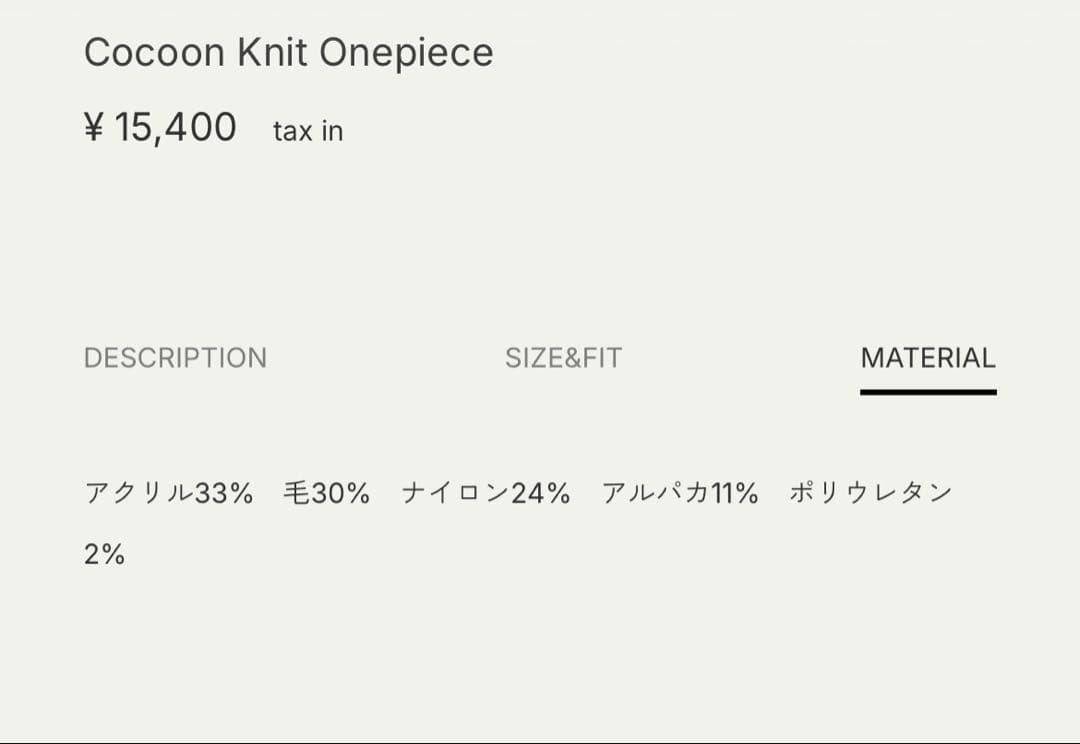Check sizing via SIZE&FIT tab
This screenshot has width=1080, height=744.
[562, 358]
